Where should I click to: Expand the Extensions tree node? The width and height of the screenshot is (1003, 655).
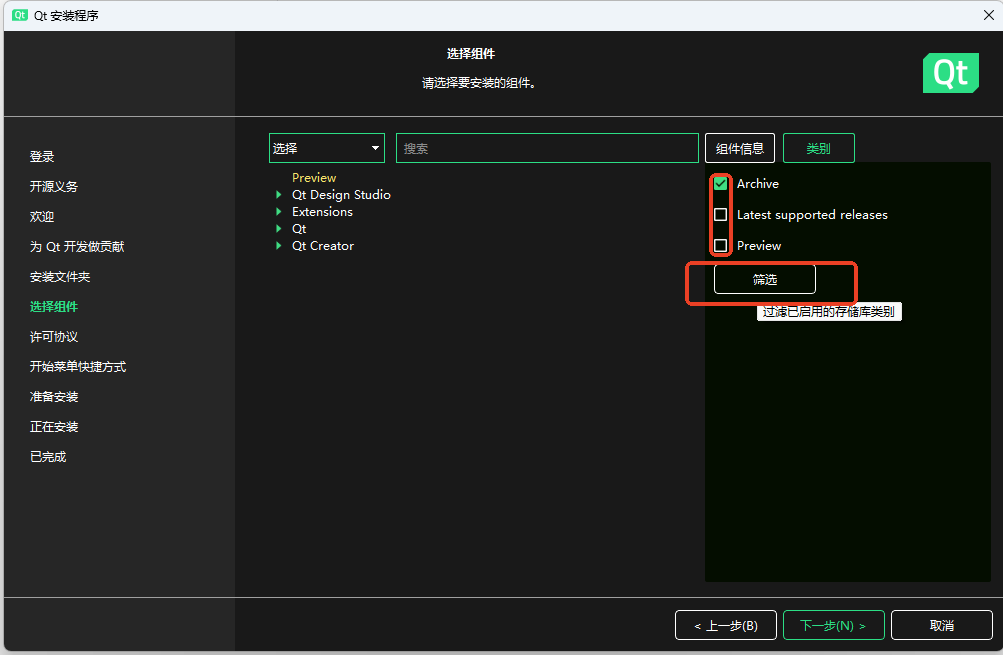click(x=278, y=211)
